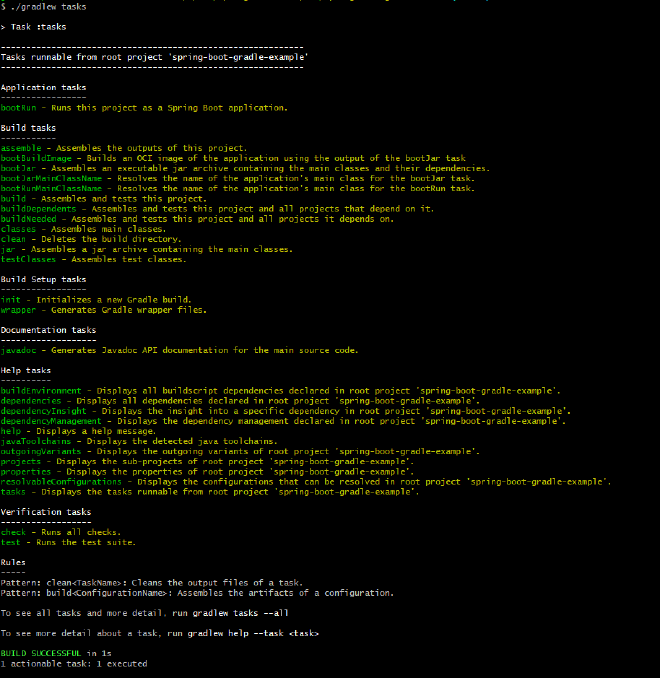
Task: Click the 'javadoc' task name
Action: point(18,350)
